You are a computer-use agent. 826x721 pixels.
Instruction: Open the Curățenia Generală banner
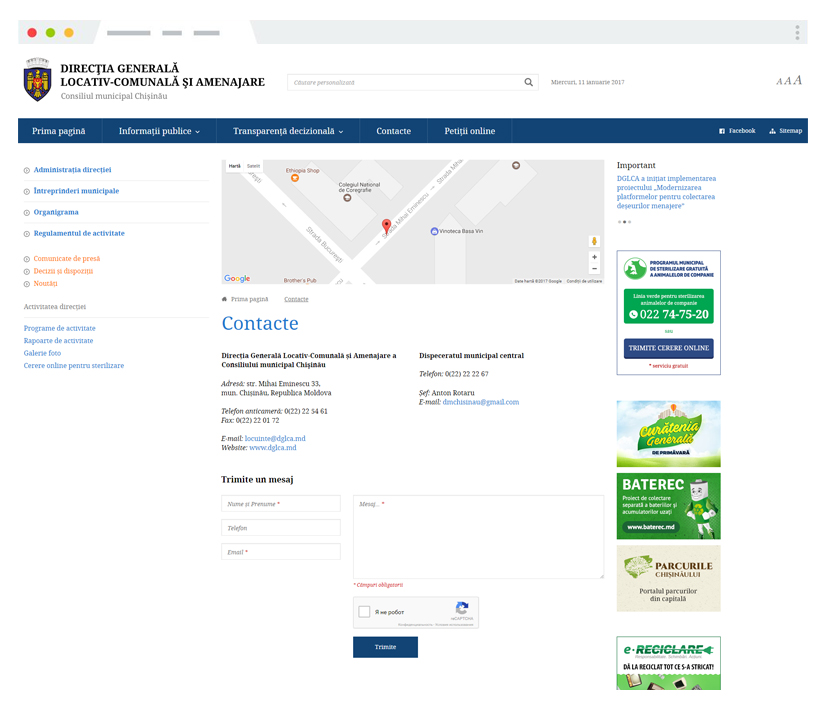(668, 434)
